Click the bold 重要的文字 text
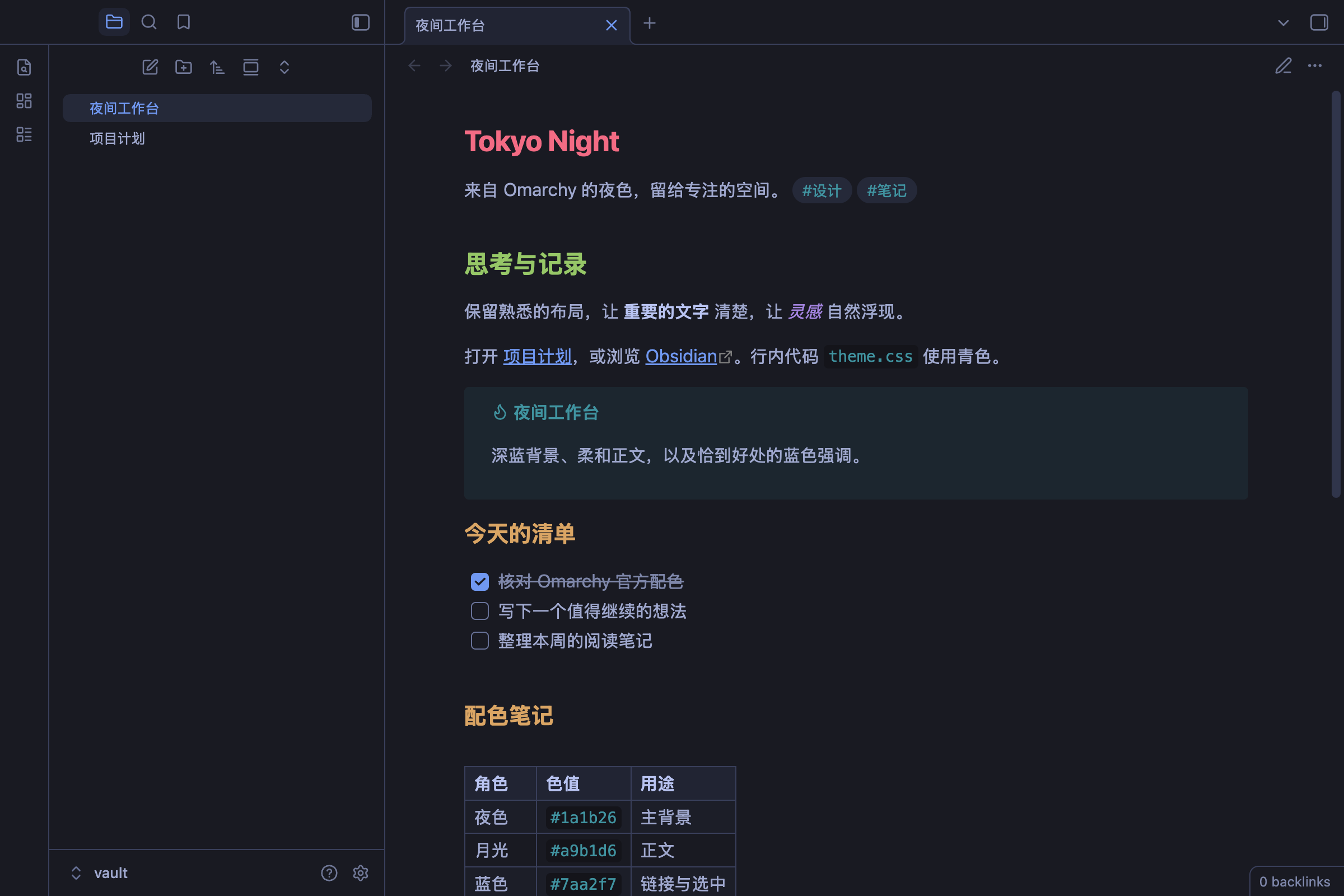 [666, 312]
